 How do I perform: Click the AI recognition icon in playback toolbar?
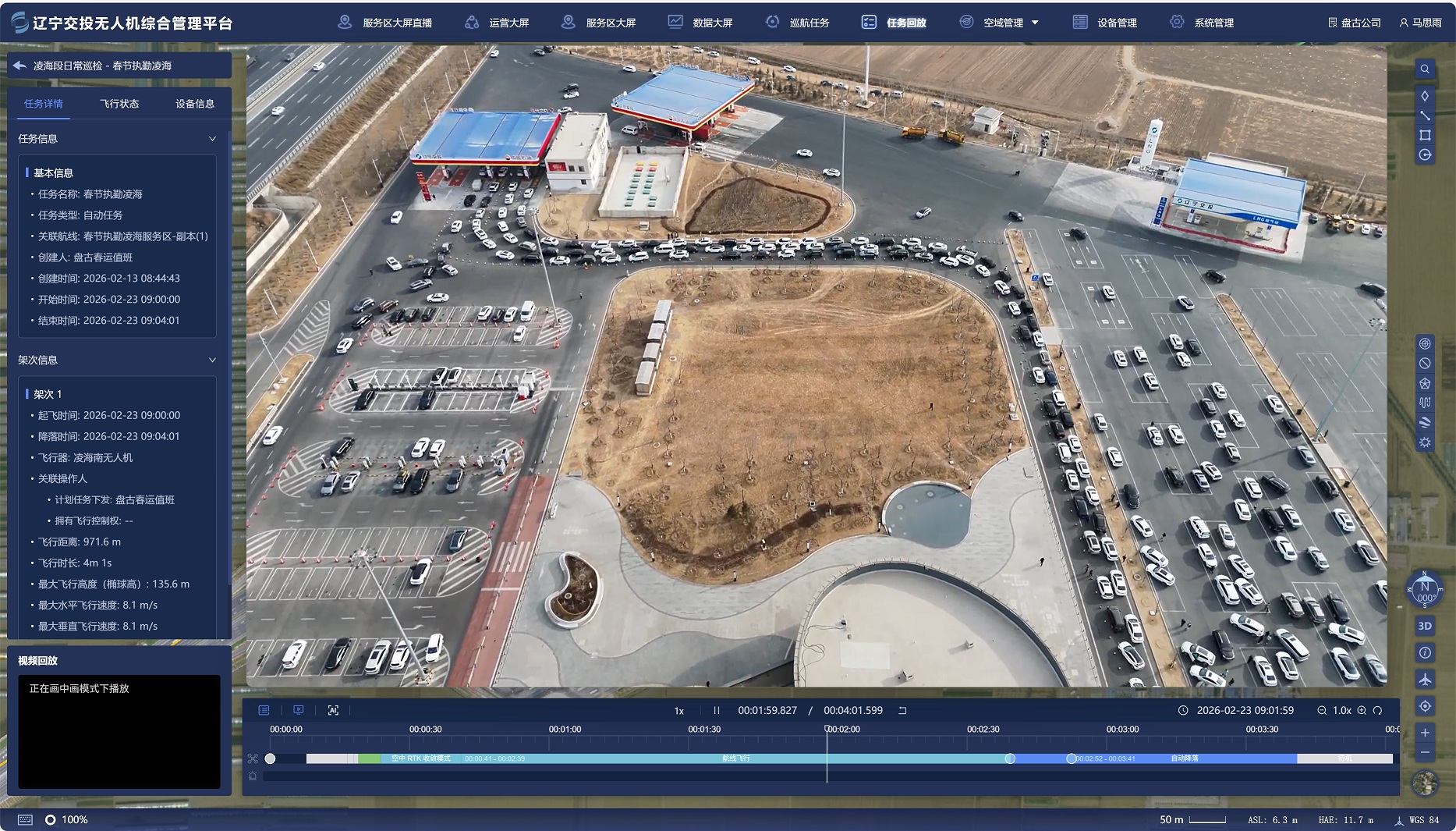pyautogui.click(x=333, y=710)
